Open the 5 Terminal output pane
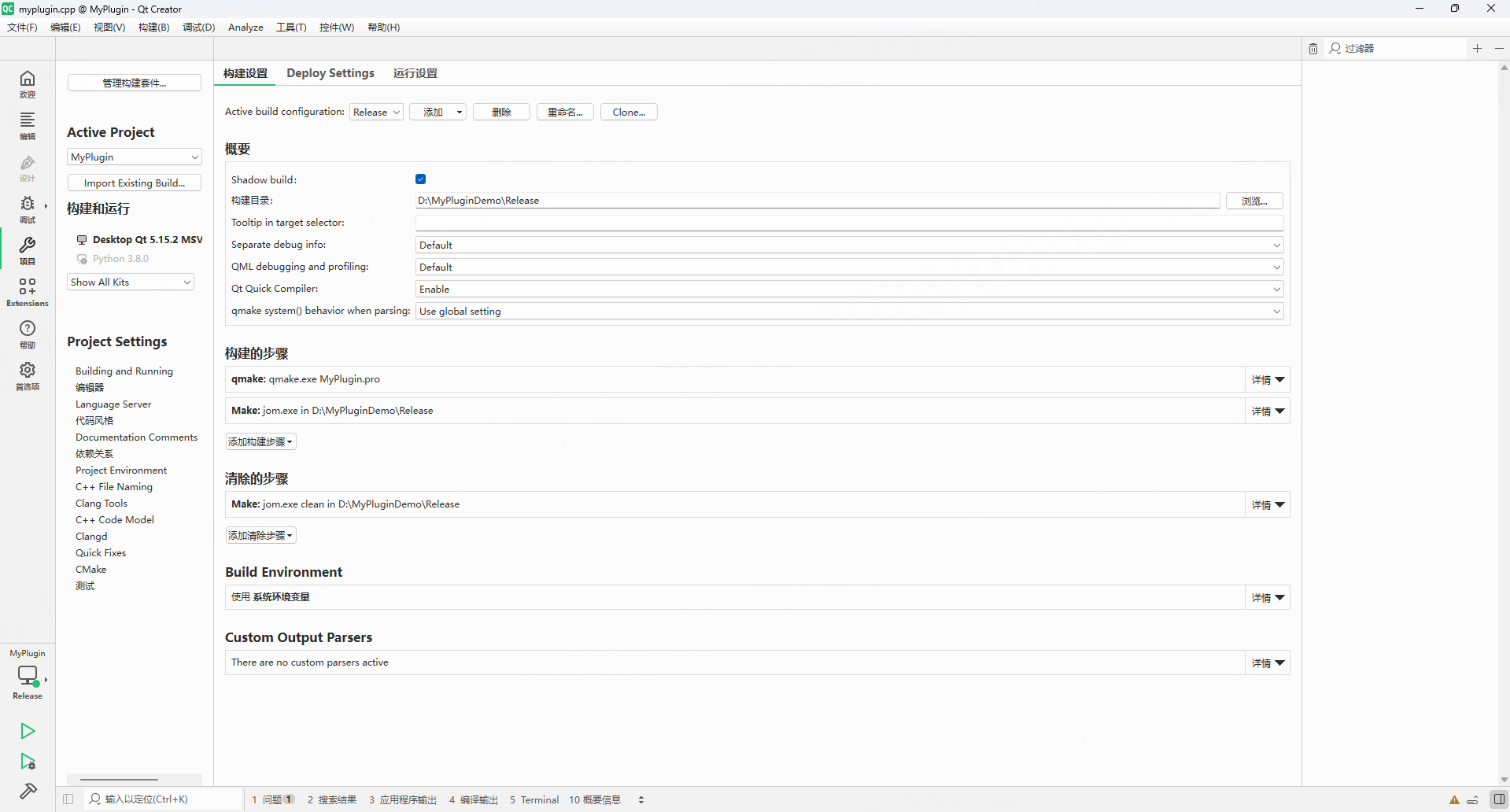Image resolution: width=1510 pixels, height=812 pixels. coord(534,799)
